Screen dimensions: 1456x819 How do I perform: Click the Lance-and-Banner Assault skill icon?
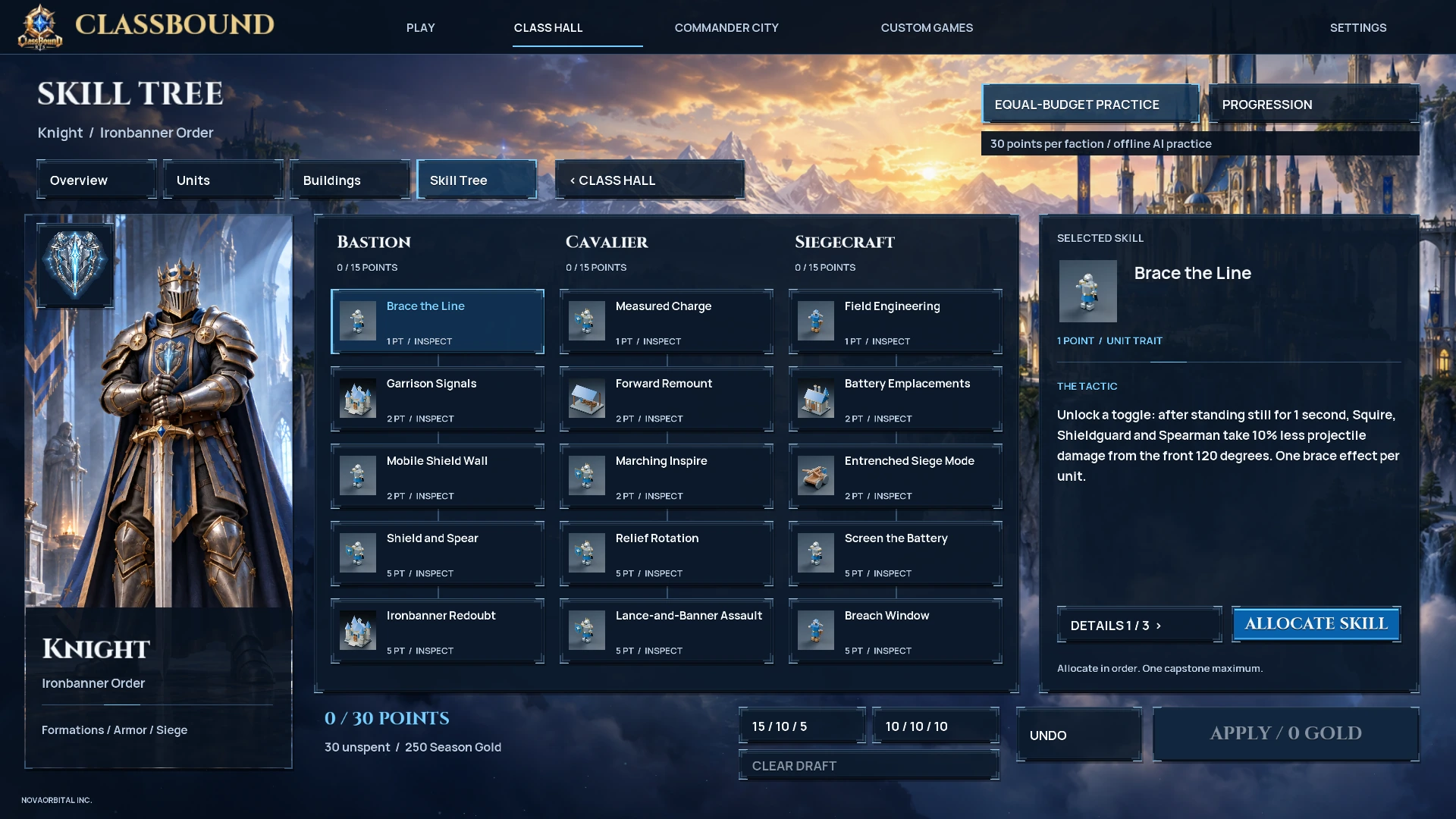point(587,630)
